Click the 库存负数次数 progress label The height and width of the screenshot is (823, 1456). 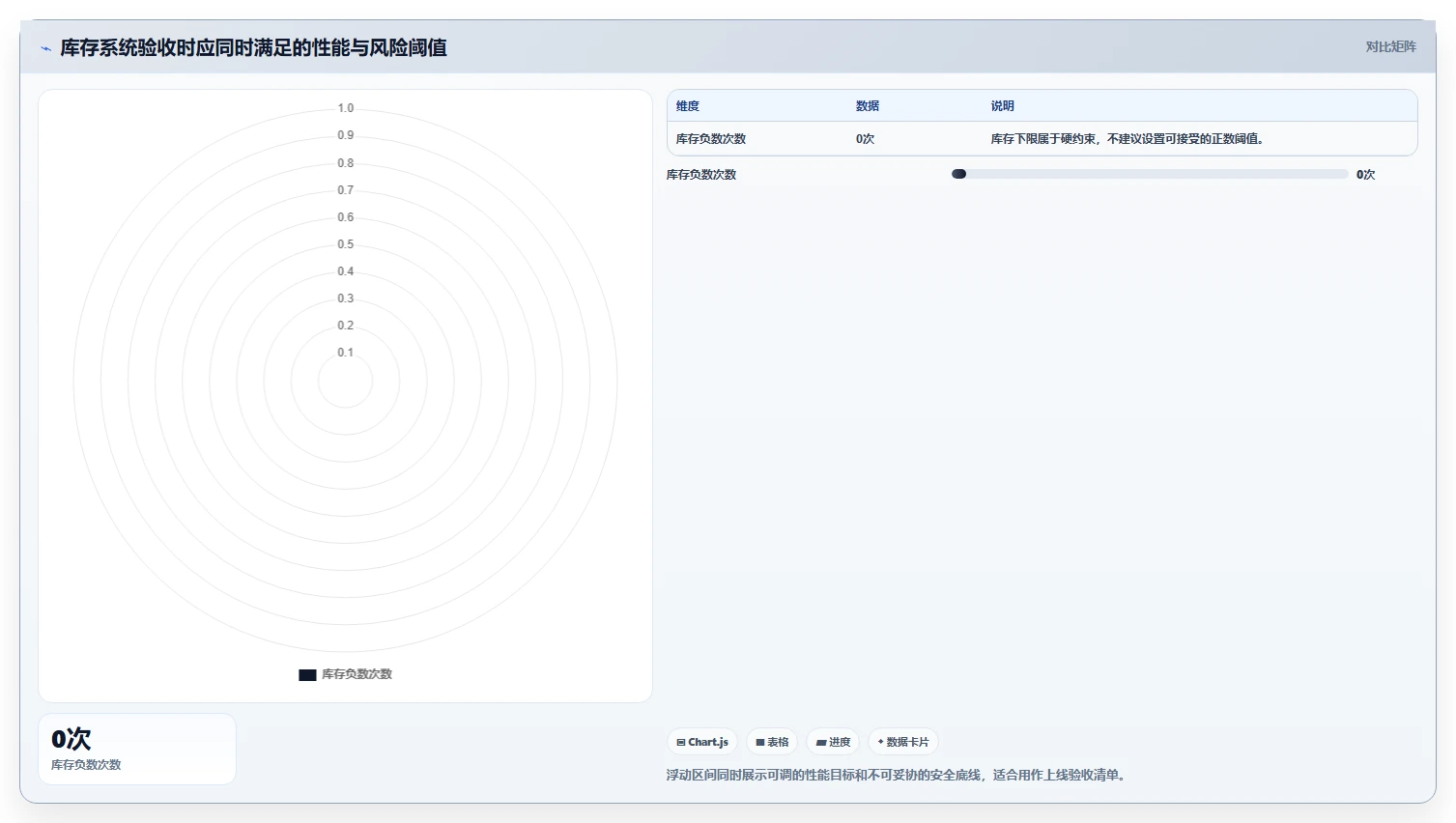pyautogui.click(x=701, y=175)
